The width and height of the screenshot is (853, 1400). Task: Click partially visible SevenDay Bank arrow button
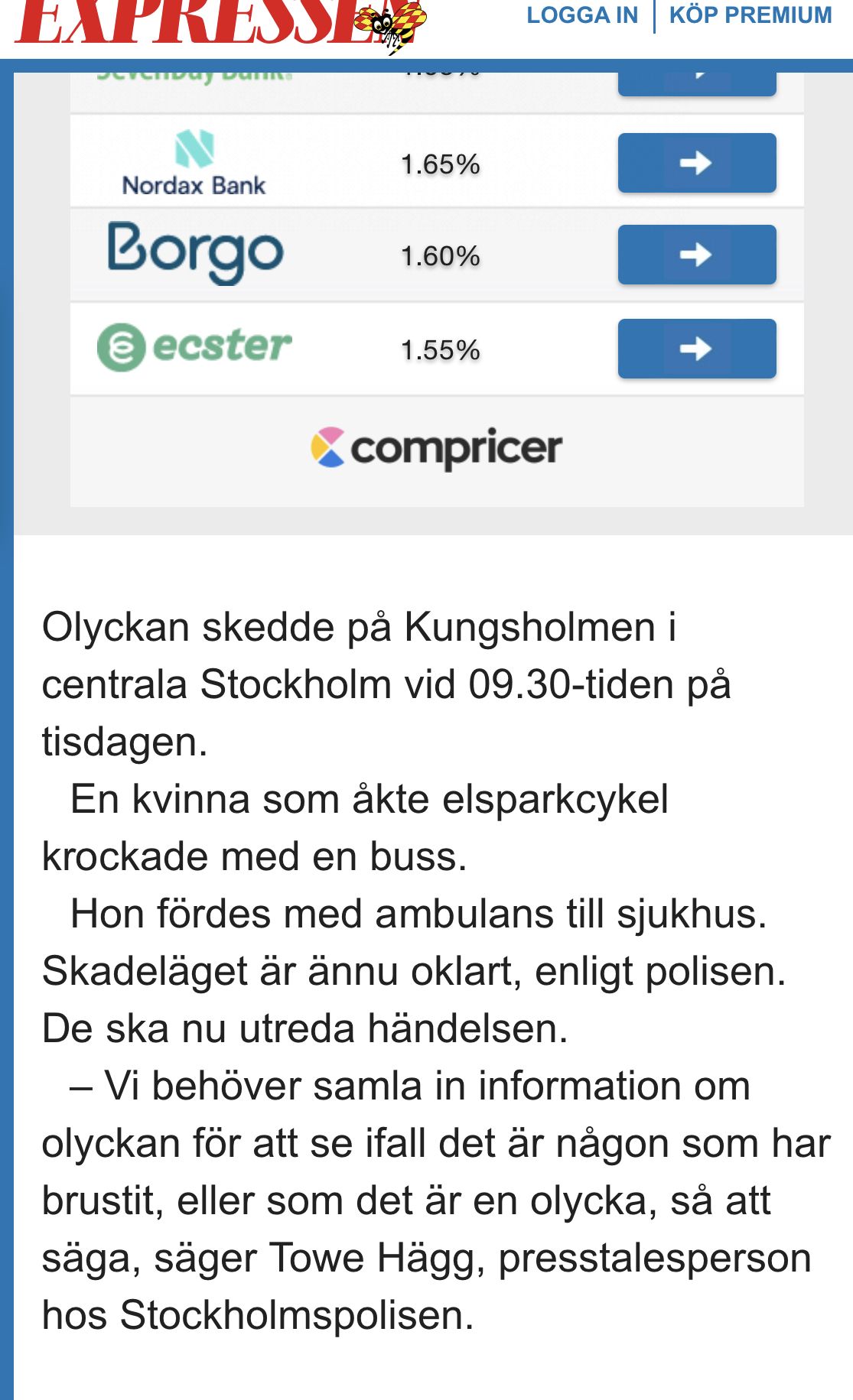click(697, 84)
